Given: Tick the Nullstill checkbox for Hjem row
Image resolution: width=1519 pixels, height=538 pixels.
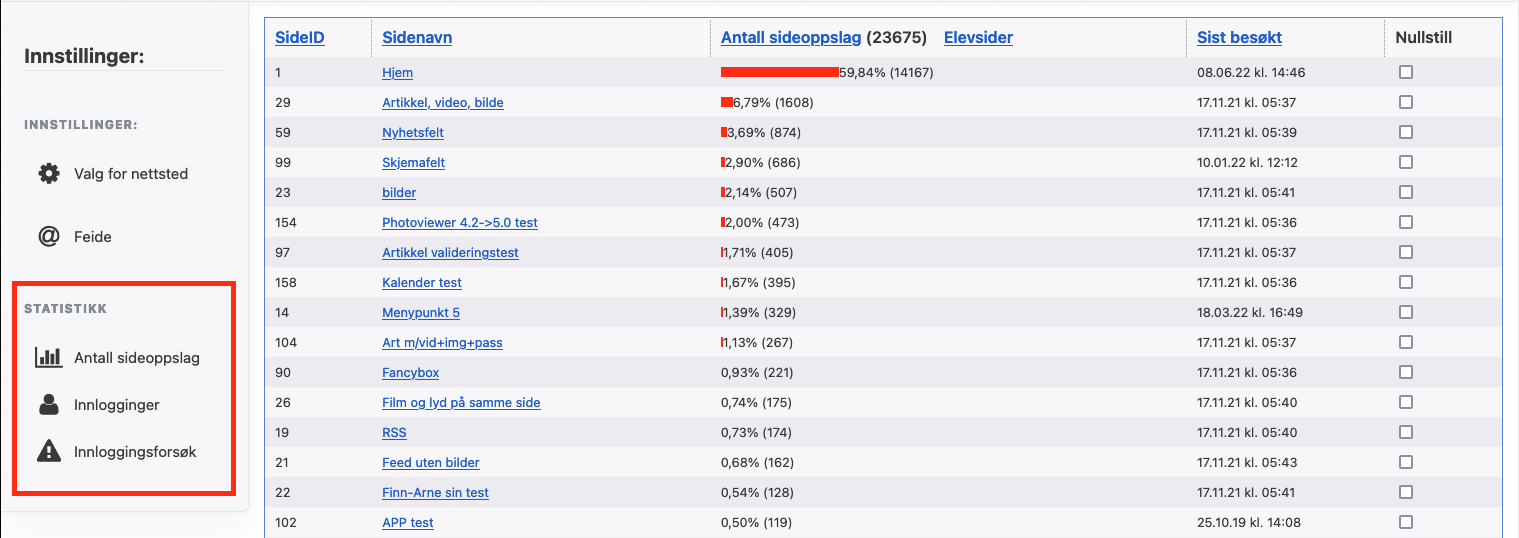Looking at the screenshot, I should coord(1406,72).
